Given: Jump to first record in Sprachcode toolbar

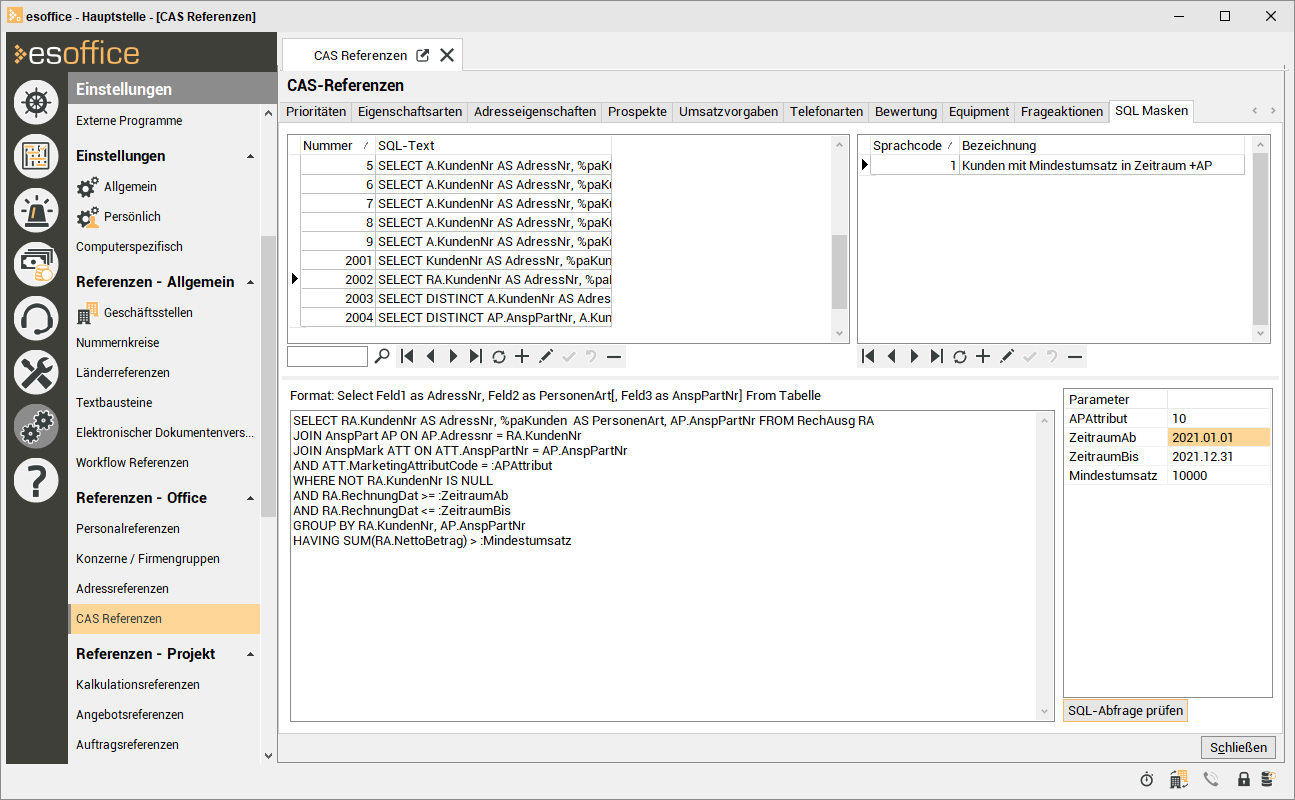Looking at the screenshot, I should tap(868, 356).
